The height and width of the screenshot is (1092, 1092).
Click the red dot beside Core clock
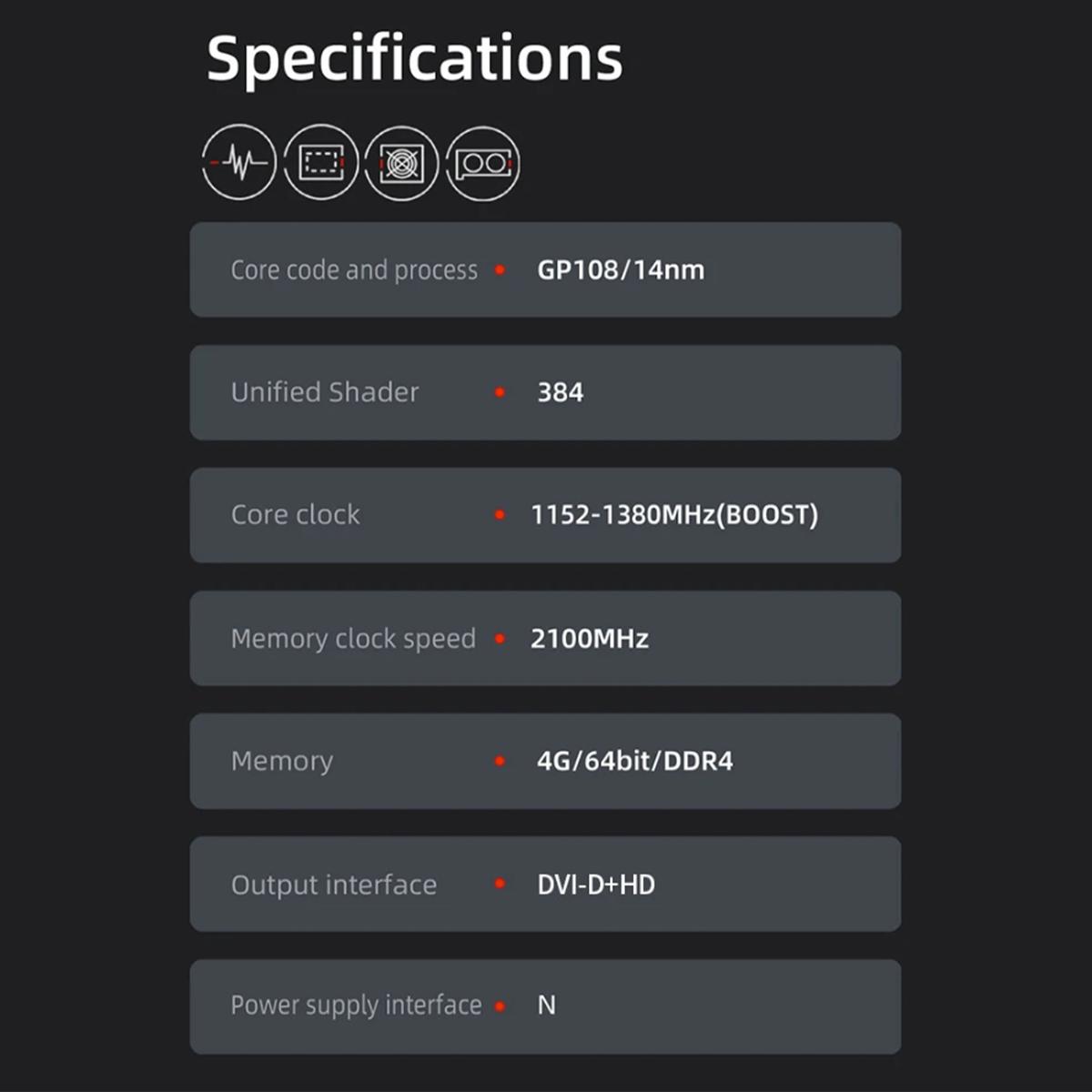tap(500, 515)
